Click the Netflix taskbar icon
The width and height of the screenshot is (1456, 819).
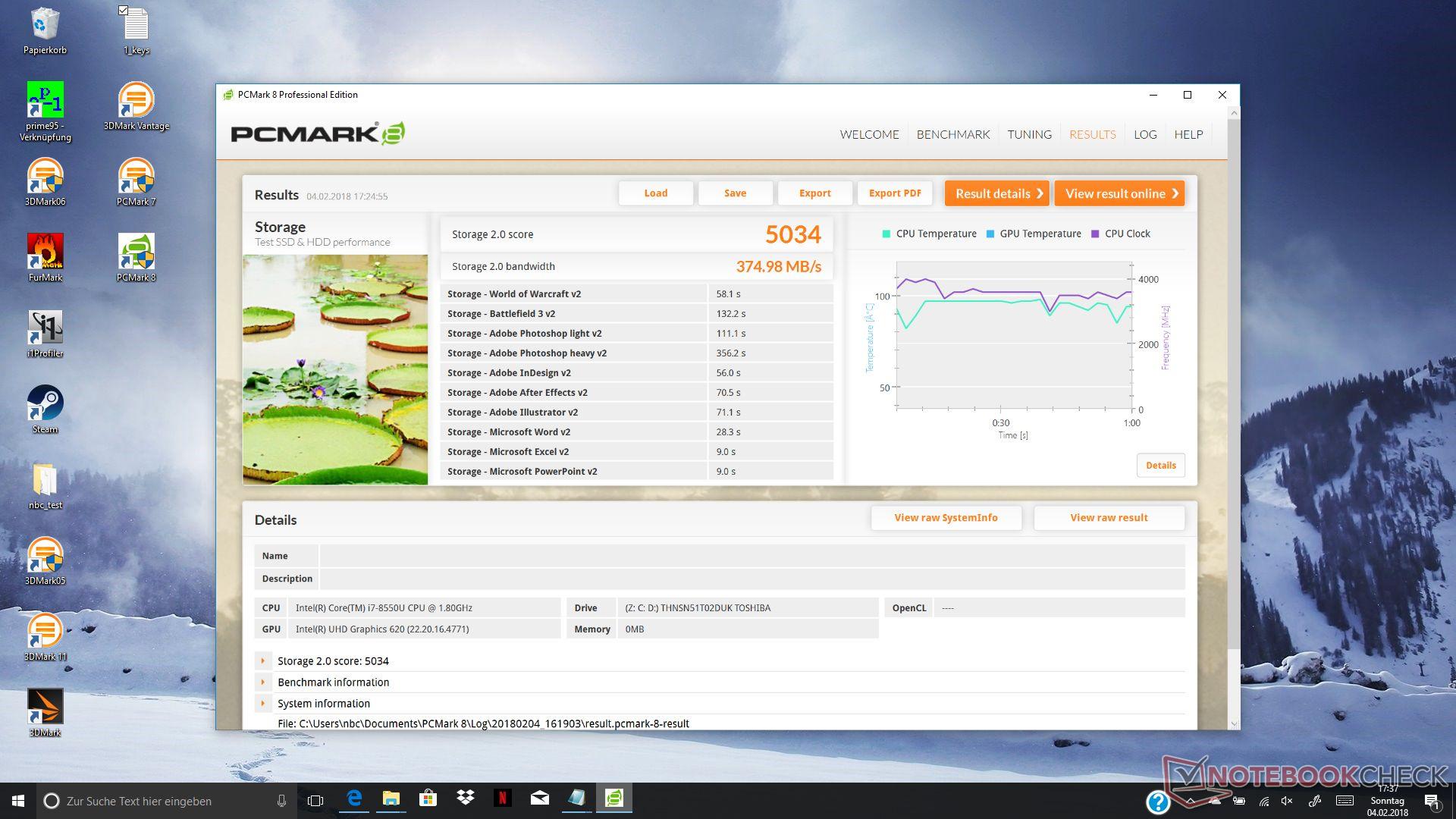pyautogui.click(x=502, y=799)
